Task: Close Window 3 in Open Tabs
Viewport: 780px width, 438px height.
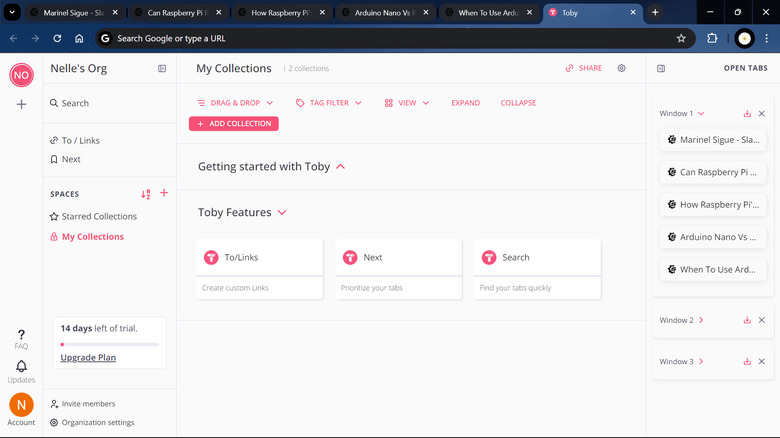Action: pos(762,362)
